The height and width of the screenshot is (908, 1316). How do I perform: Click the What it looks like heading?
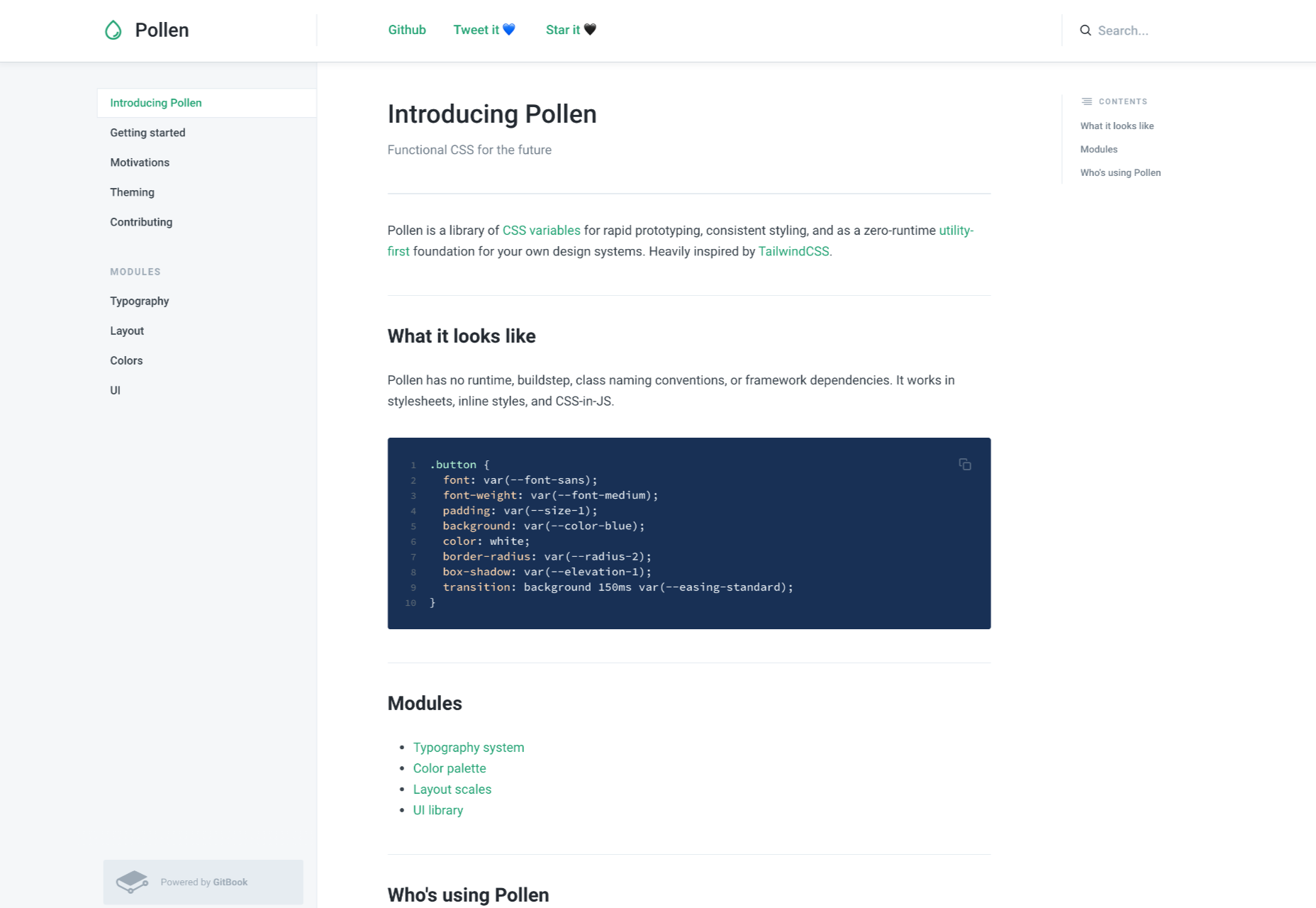tap(462, 336)
